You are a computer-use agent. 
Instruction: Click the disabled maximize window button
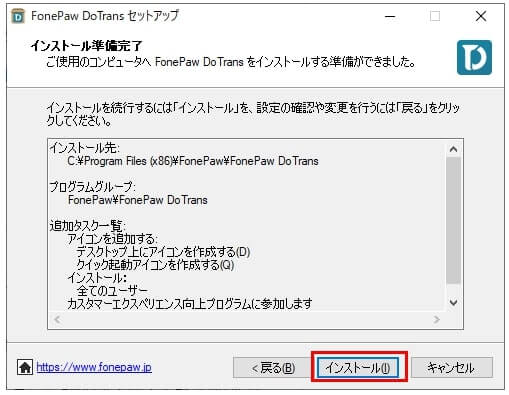[x=435, y=16]
